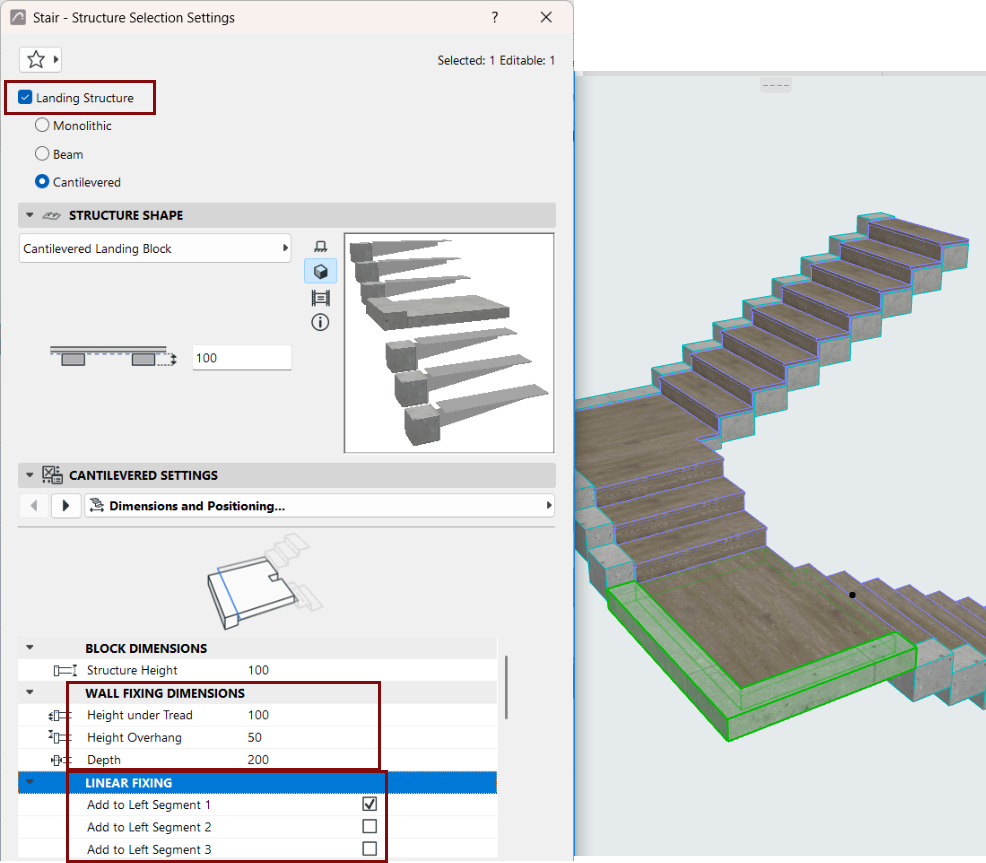Select the Monolithic radio option
Viewport: 986px width, 863px height.
click(x=42, y=125)
